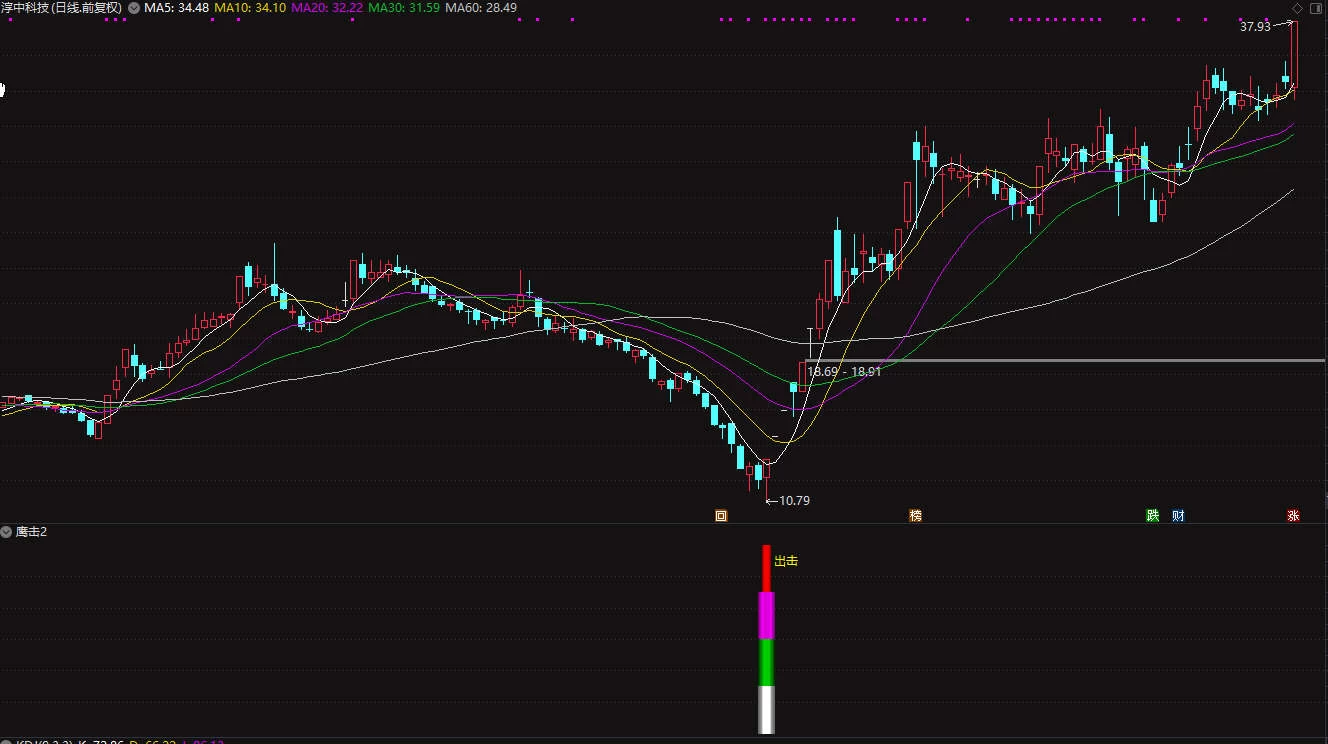Click the red segment of the signal bar
This screenshot has width=1328, height=744.
point(767,568)
